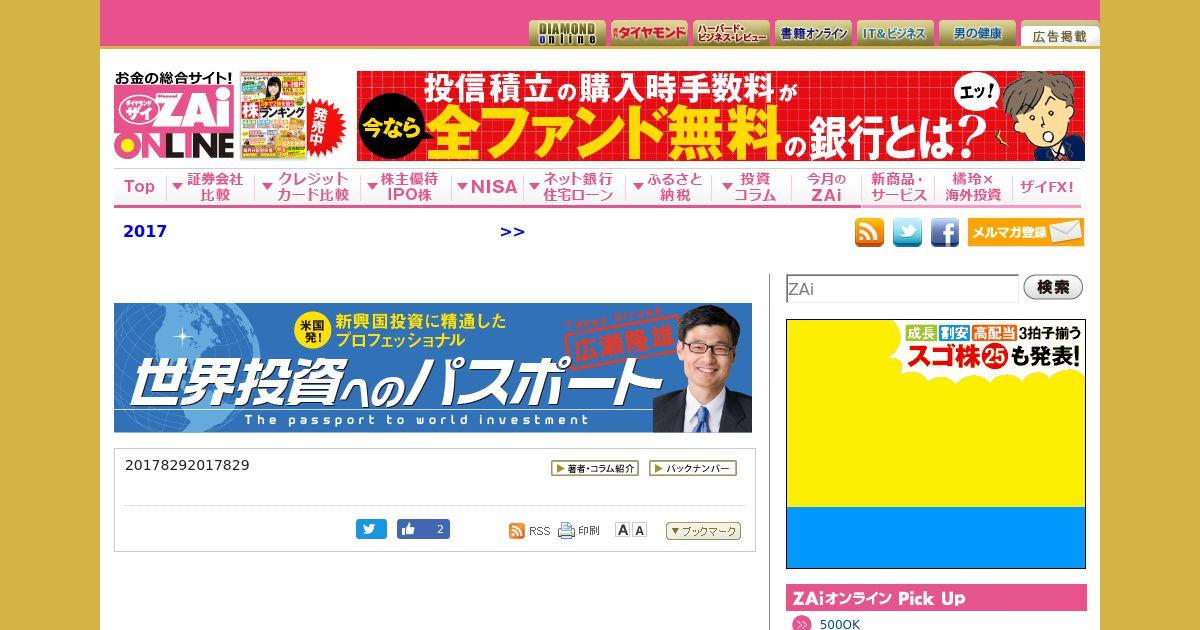Open the 週刊ダイヤモンド tab

[649, 33]
